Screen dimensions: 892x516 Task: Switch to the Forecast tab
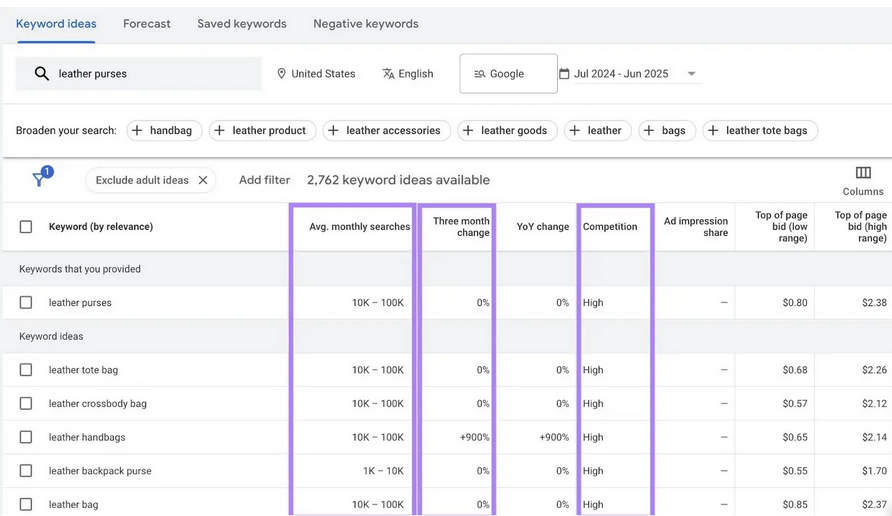(147, 24)
